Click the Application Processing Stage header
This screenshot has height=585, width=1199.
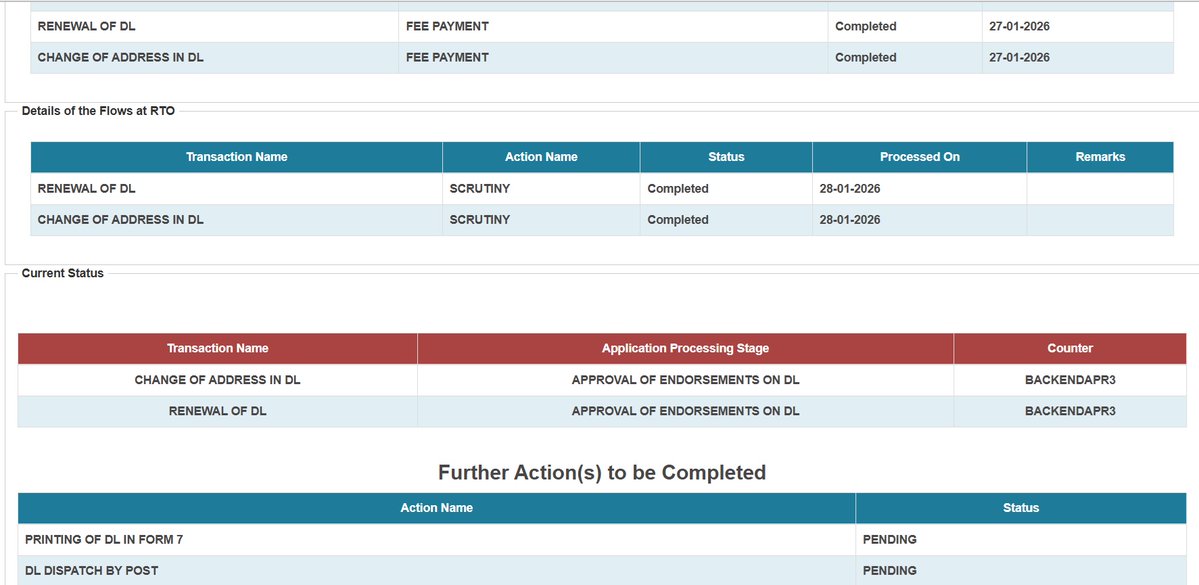point(685,348)
